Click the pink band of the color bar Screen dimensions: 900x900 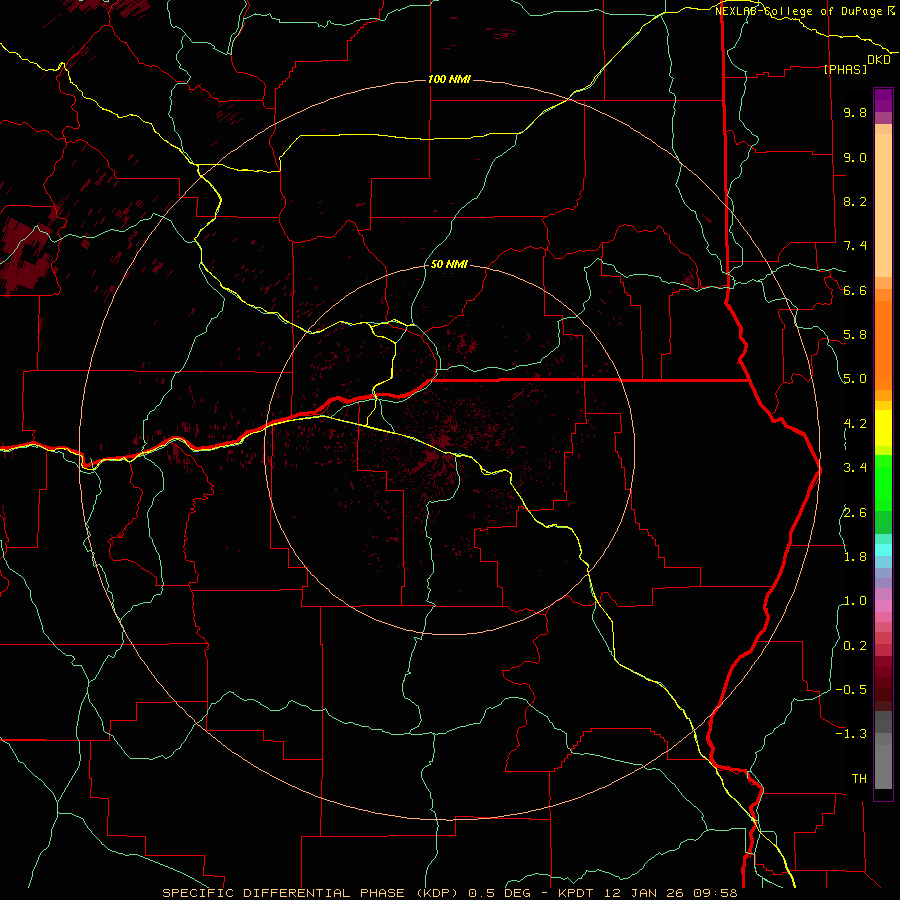click(x=883, y=606)
